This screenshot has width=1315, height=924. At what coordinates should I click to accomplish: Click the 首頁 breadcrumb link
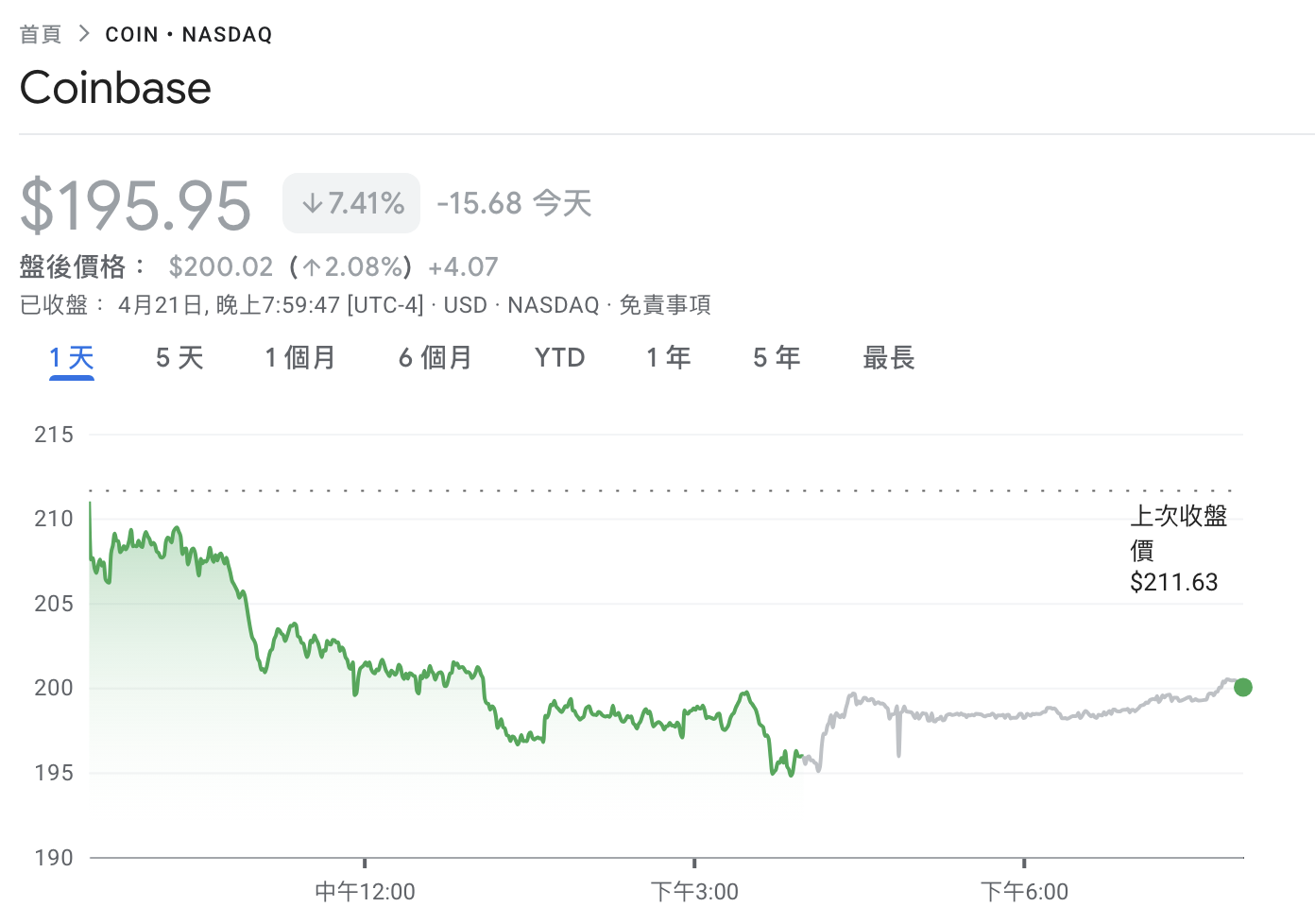[41, 35]
